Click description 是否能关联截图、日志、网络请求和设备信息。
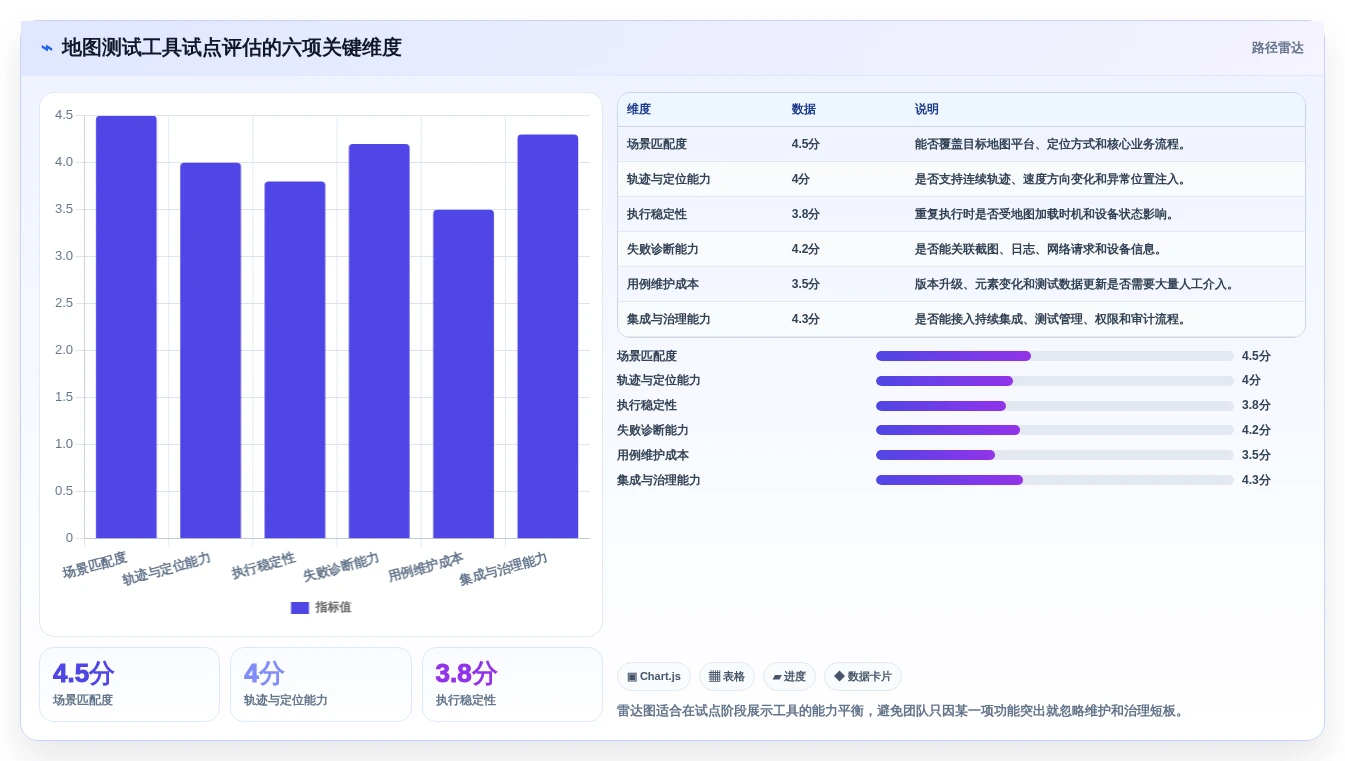The image size is (1345, 761). tap(1038, 249)
